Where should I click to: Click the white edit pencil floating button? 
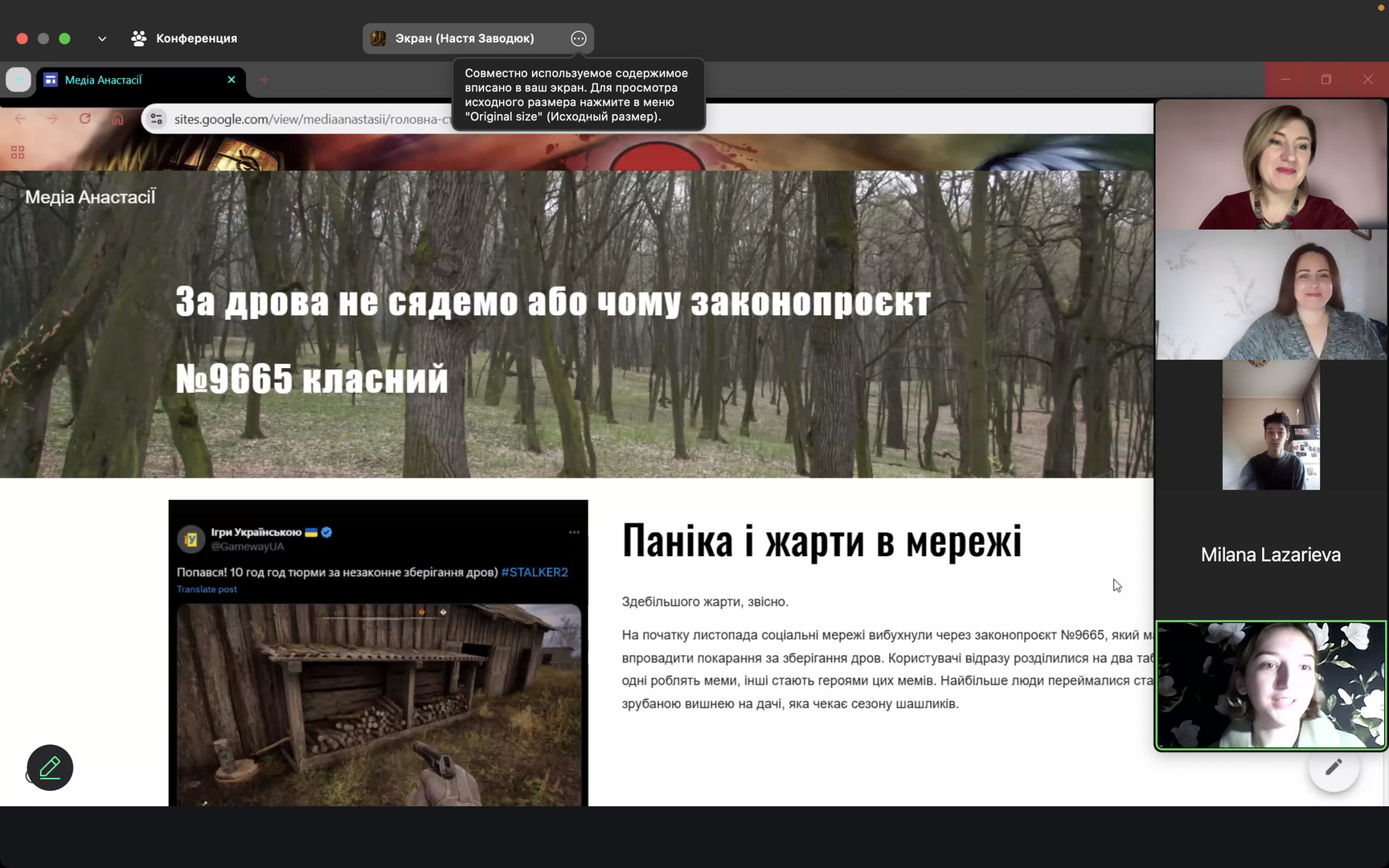(1334, 768)
